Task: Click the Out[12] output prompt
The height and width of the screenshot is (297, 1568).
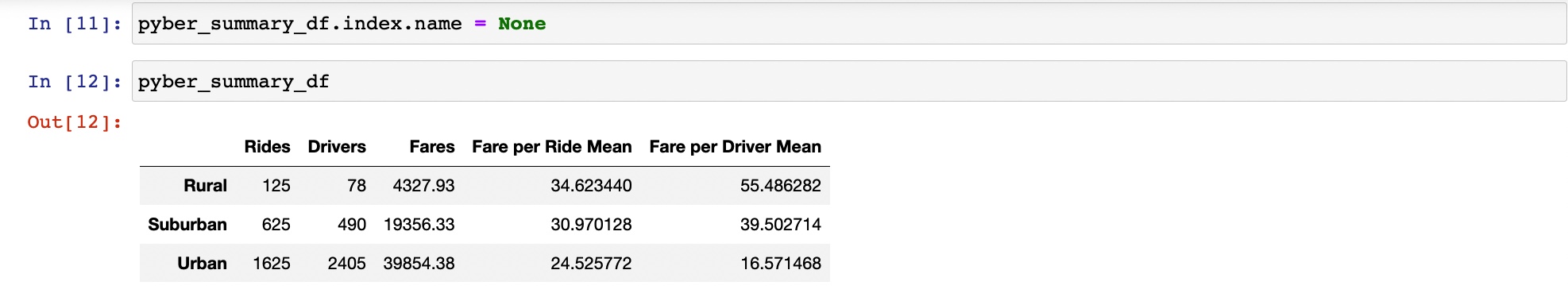Action: (x=75, y=121)
